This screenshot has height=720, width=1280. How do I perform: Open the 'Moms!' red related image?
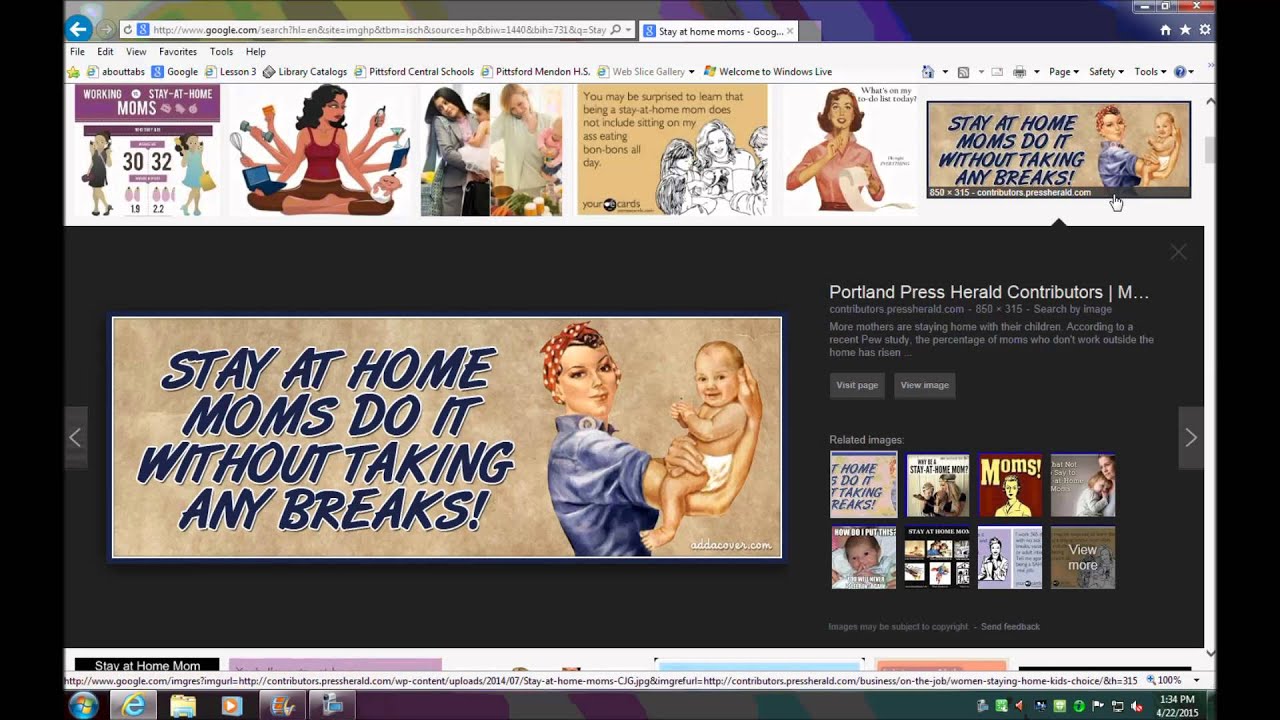coord(1010,485)
